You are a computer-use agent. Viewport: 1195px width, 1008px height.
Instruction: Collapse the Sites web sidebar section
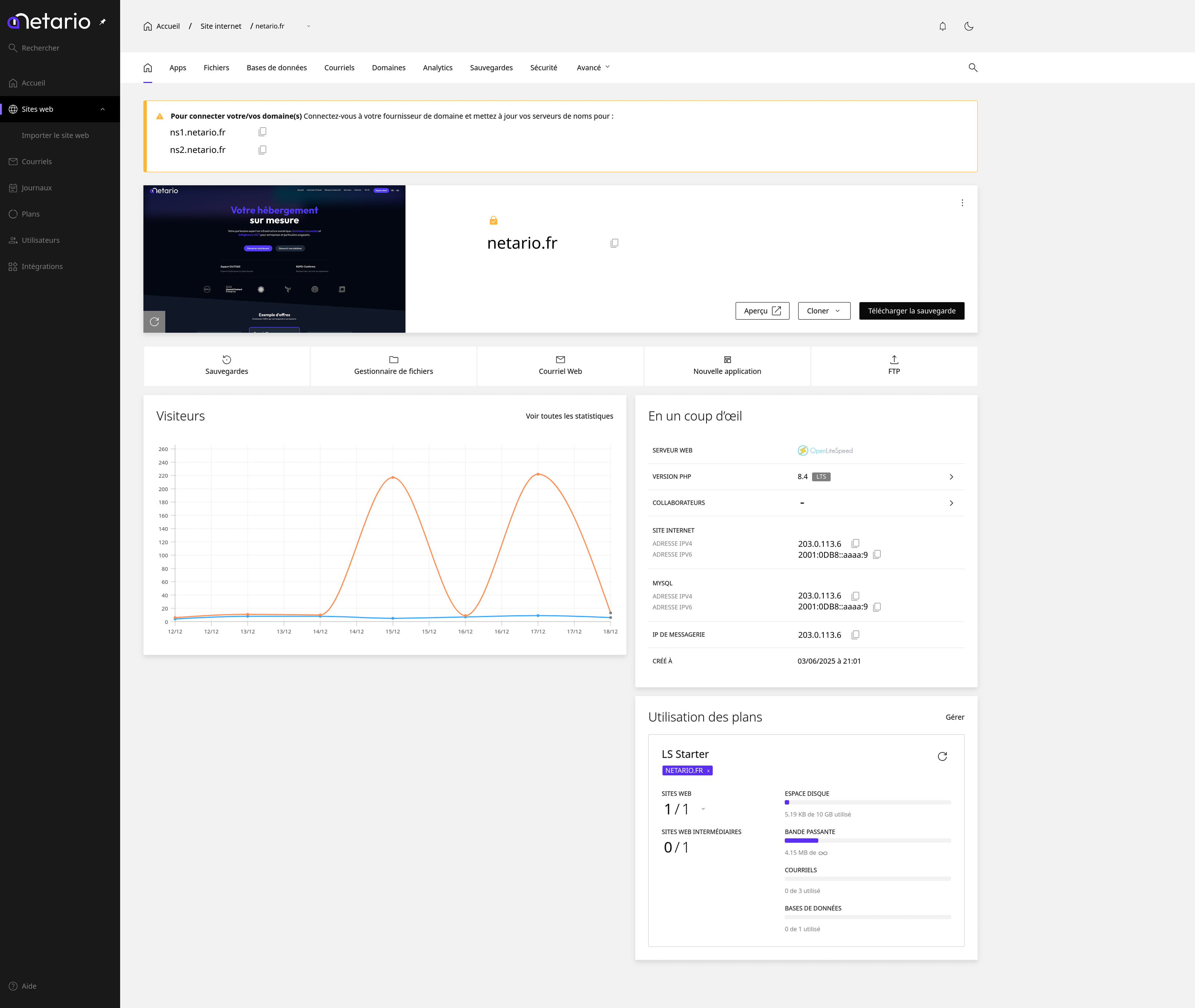[102, 108]
